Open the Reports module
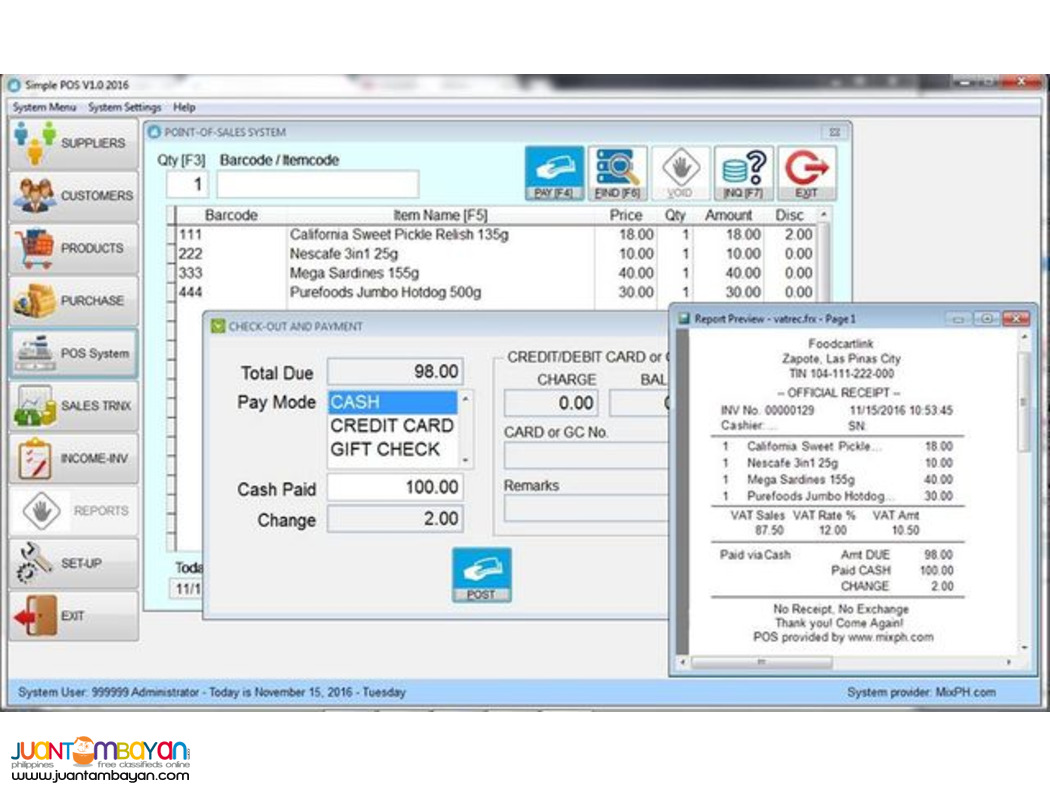This screenshot has width=1050, height=788. coord(74,511)
